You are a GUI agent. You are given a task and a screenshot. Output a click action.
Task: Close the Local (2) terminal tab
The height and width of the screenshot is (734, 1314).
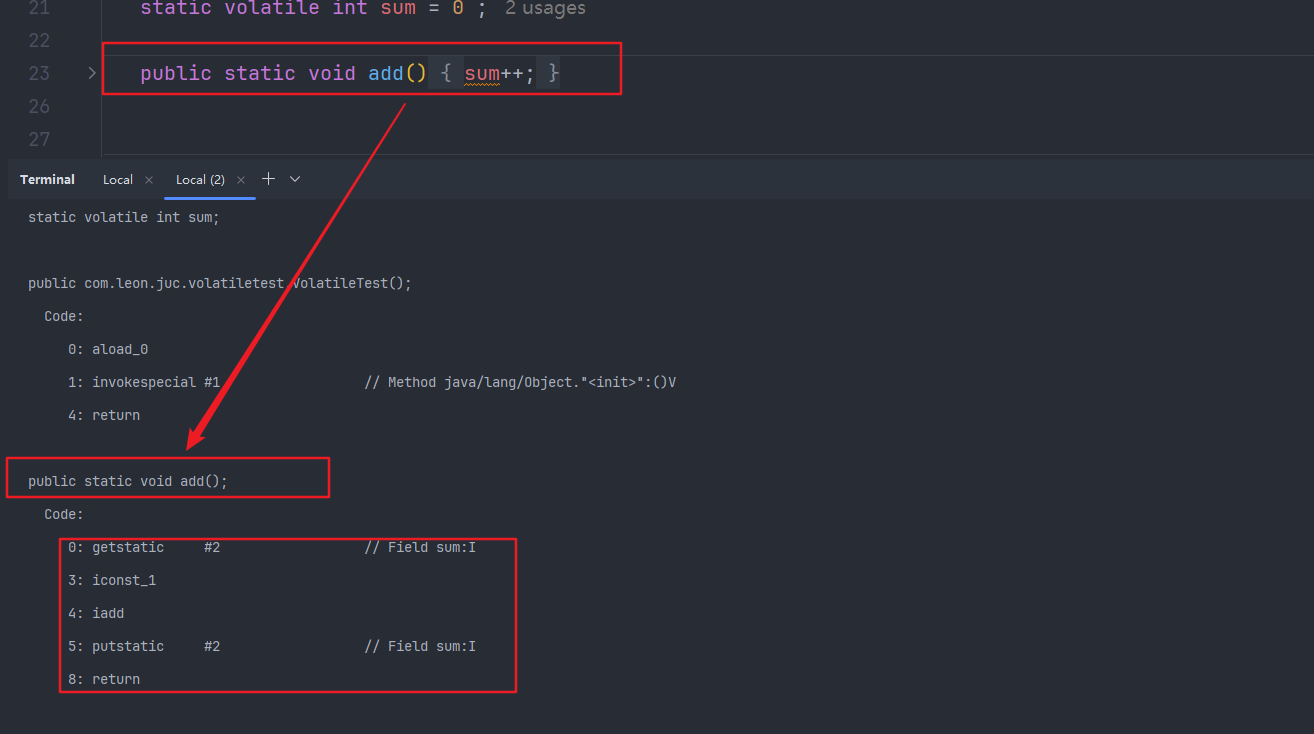241,180
